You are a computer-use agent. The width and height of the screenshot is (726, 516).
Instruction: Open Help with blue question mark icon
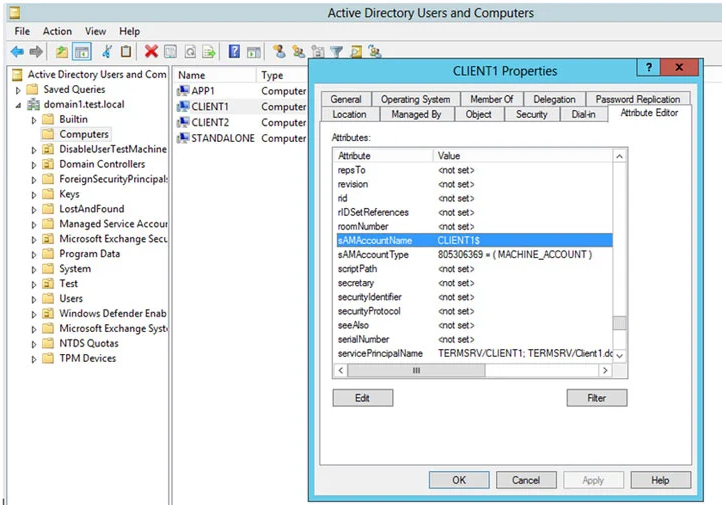[x=234, y=51]
